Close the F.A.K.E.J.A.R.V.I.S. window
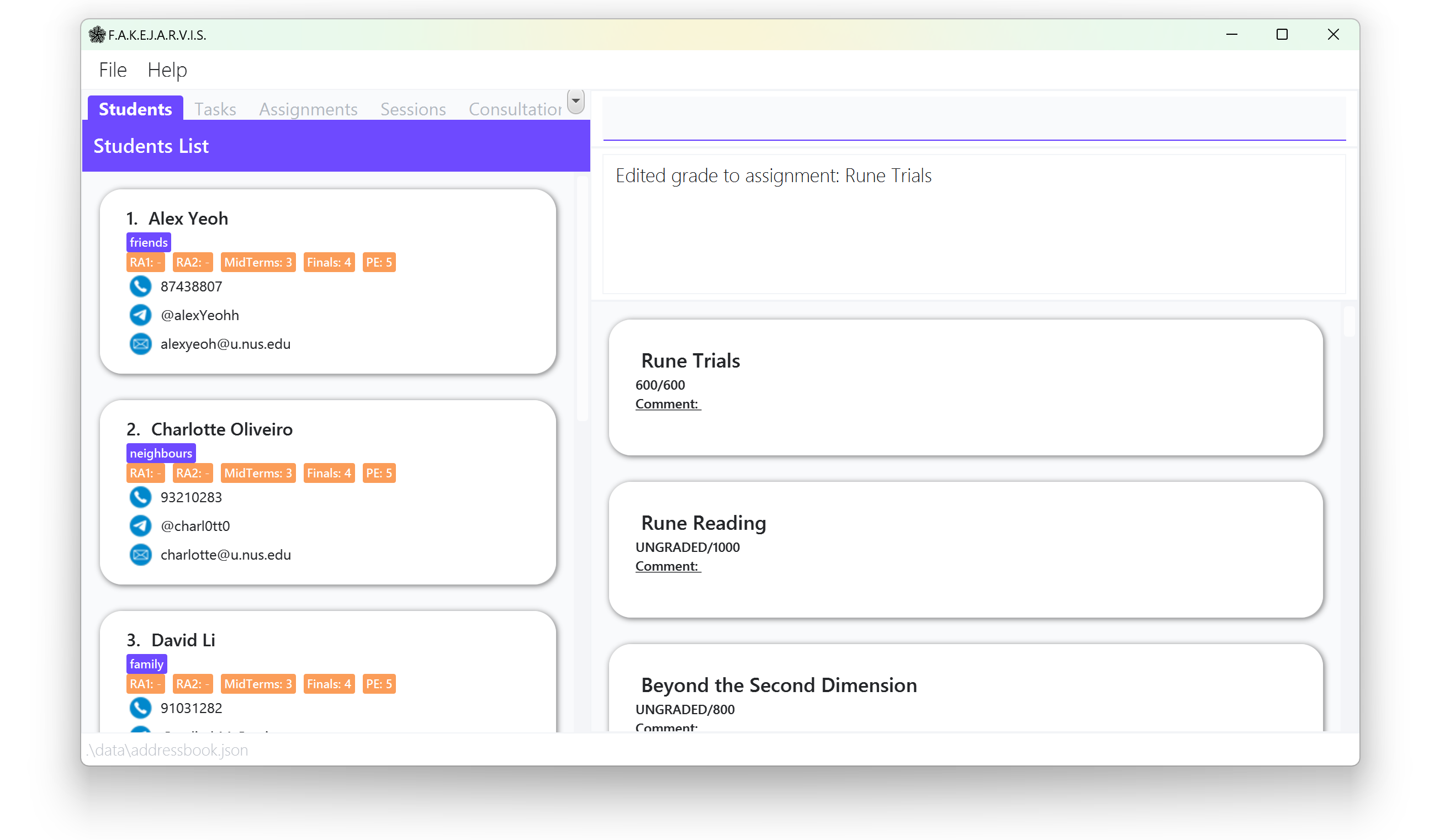 1333,35
